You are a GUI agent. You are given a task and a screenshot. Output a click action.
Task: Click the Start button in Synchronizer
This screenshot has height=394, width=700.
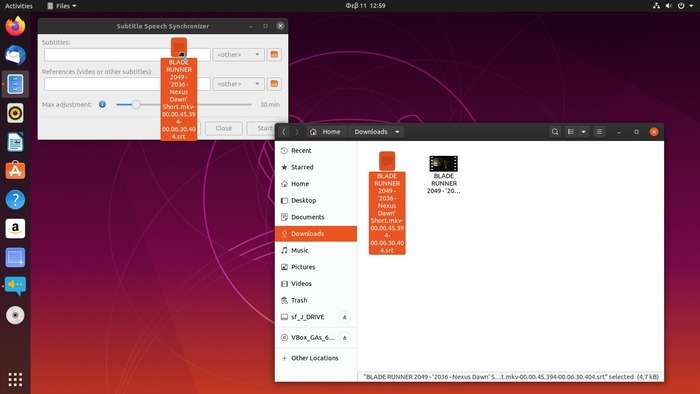(265, 128)
